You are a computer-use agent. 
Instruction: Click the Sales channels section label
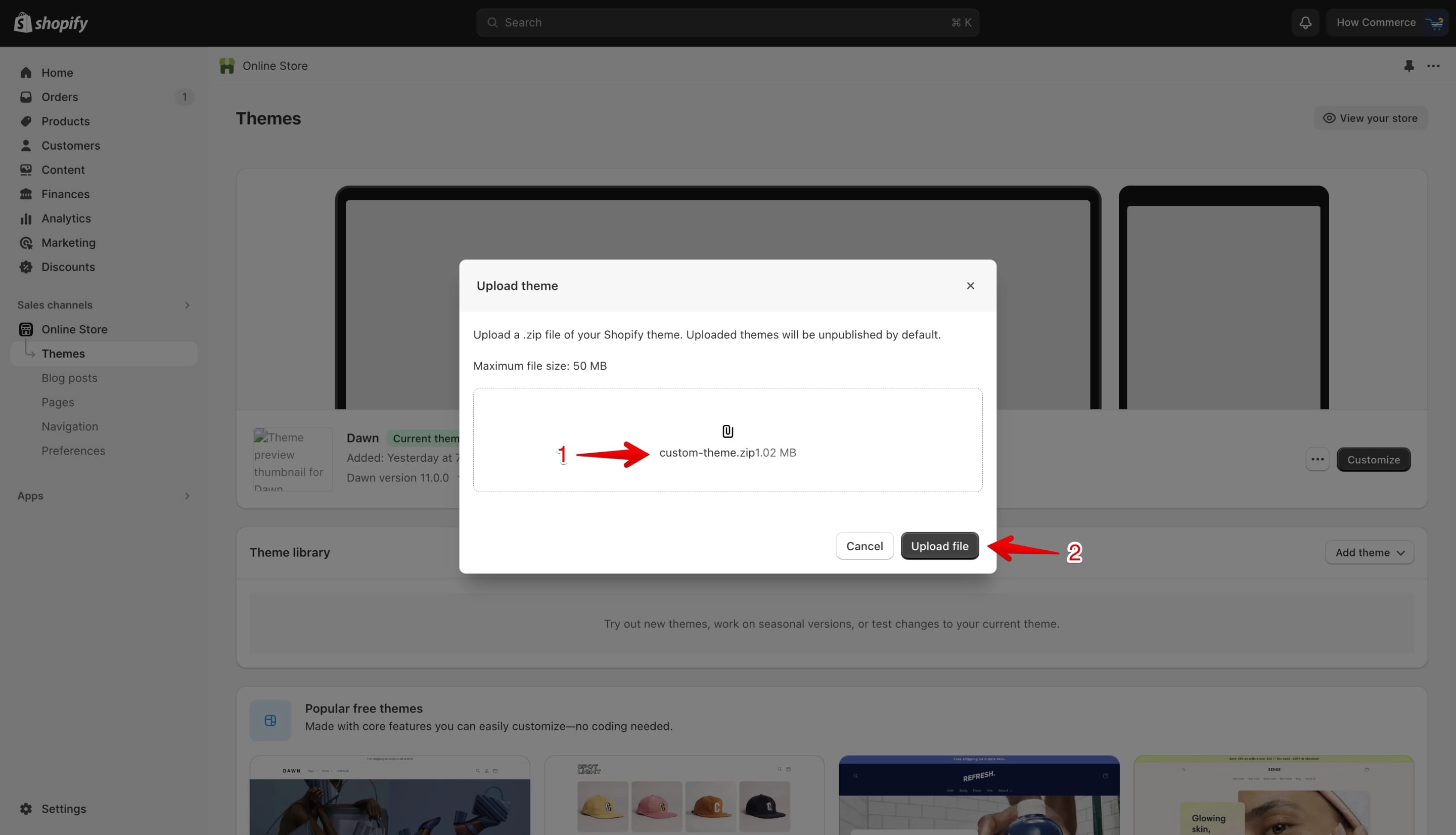pyautogui.click(x=55, y=305)
